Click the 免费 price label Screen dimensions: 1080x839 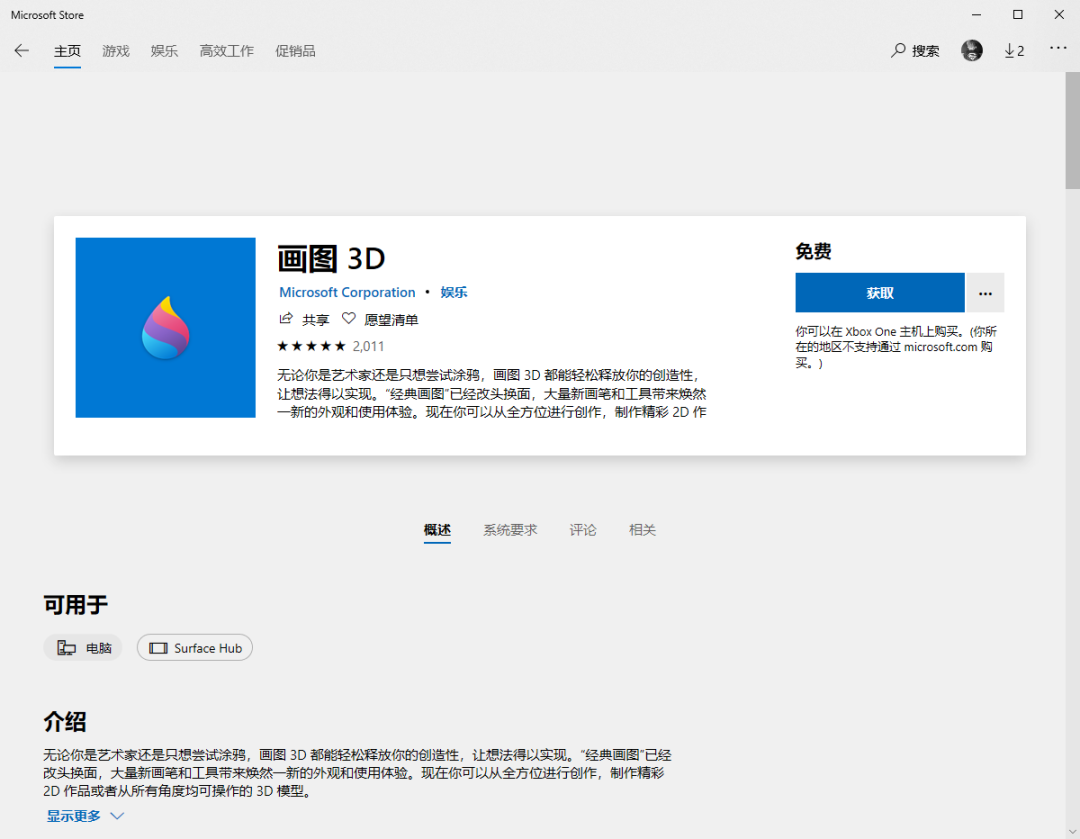(x=813, y=251)
